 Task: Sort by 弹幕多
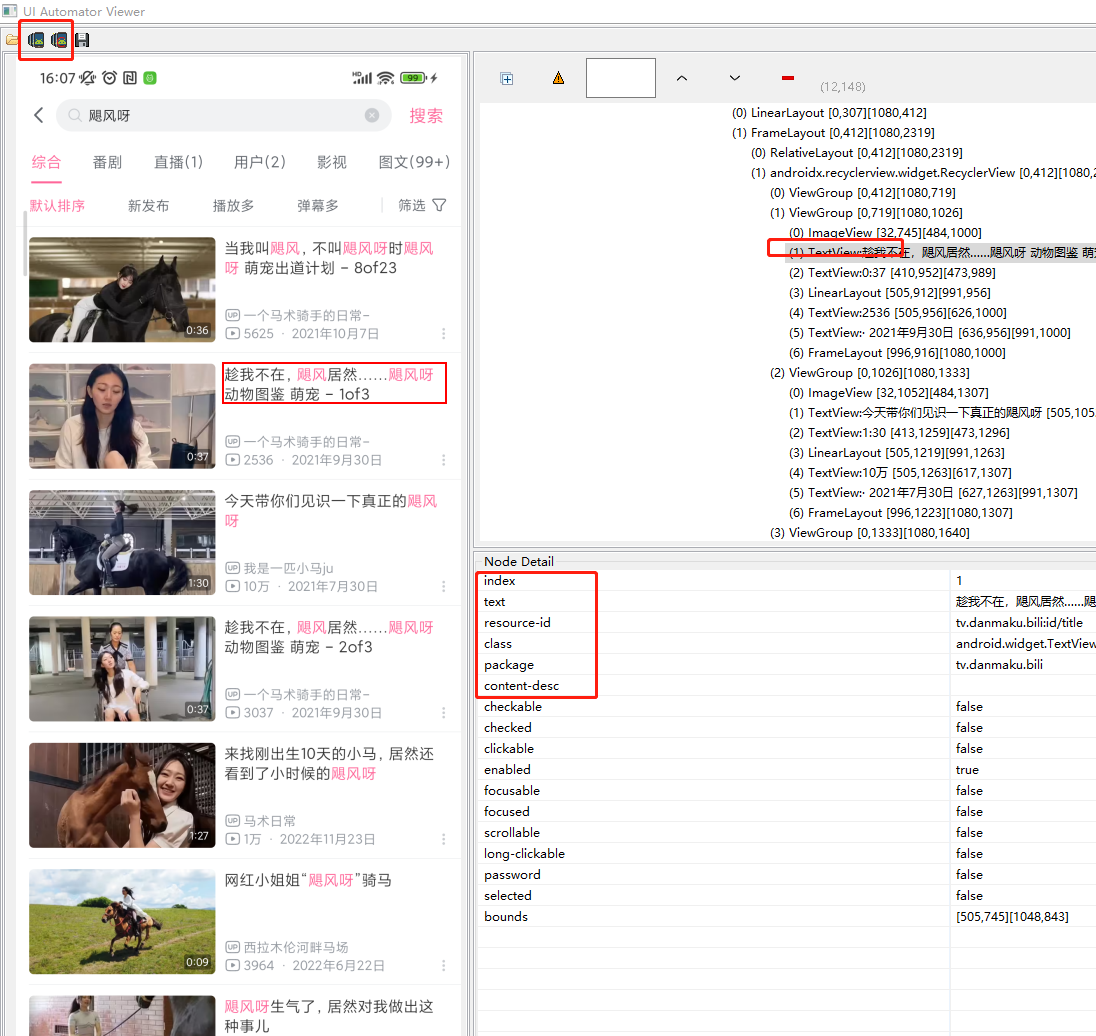click(317, 206)
